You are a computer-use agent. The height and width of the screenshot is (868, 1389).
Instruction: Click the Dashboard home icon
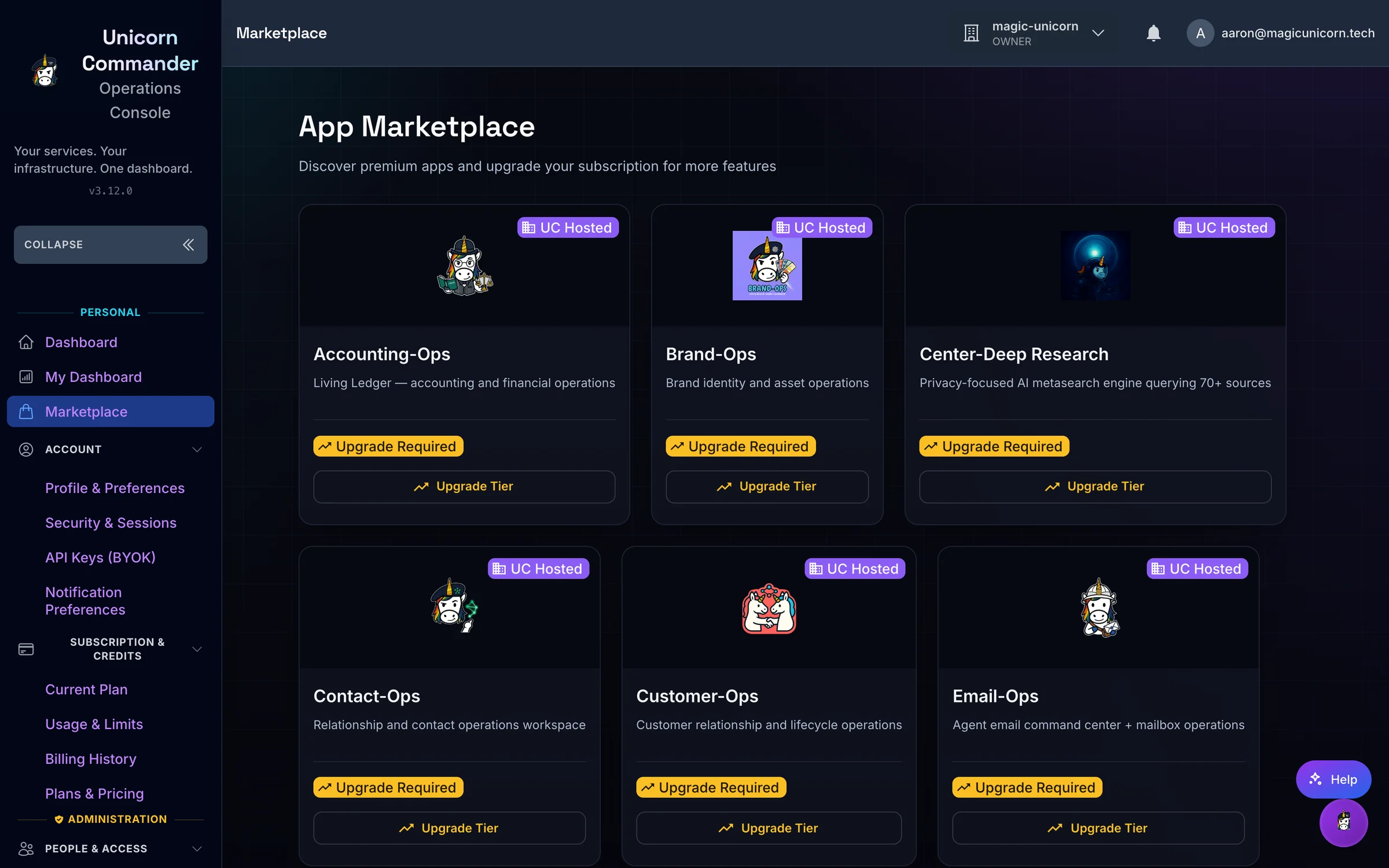click(x=26, y=342)
